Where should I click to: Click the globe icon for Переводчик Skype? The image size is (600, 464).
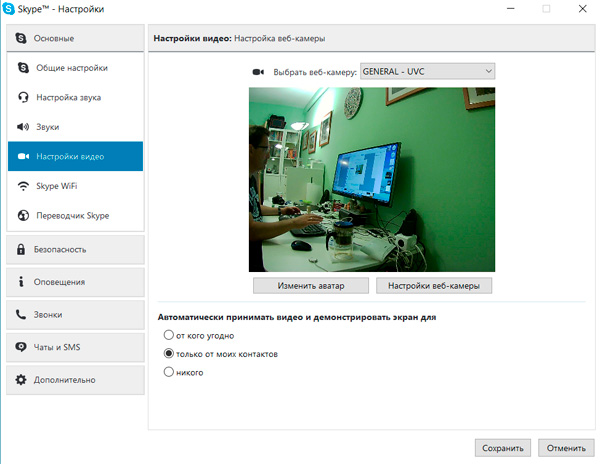click(23, 215)
